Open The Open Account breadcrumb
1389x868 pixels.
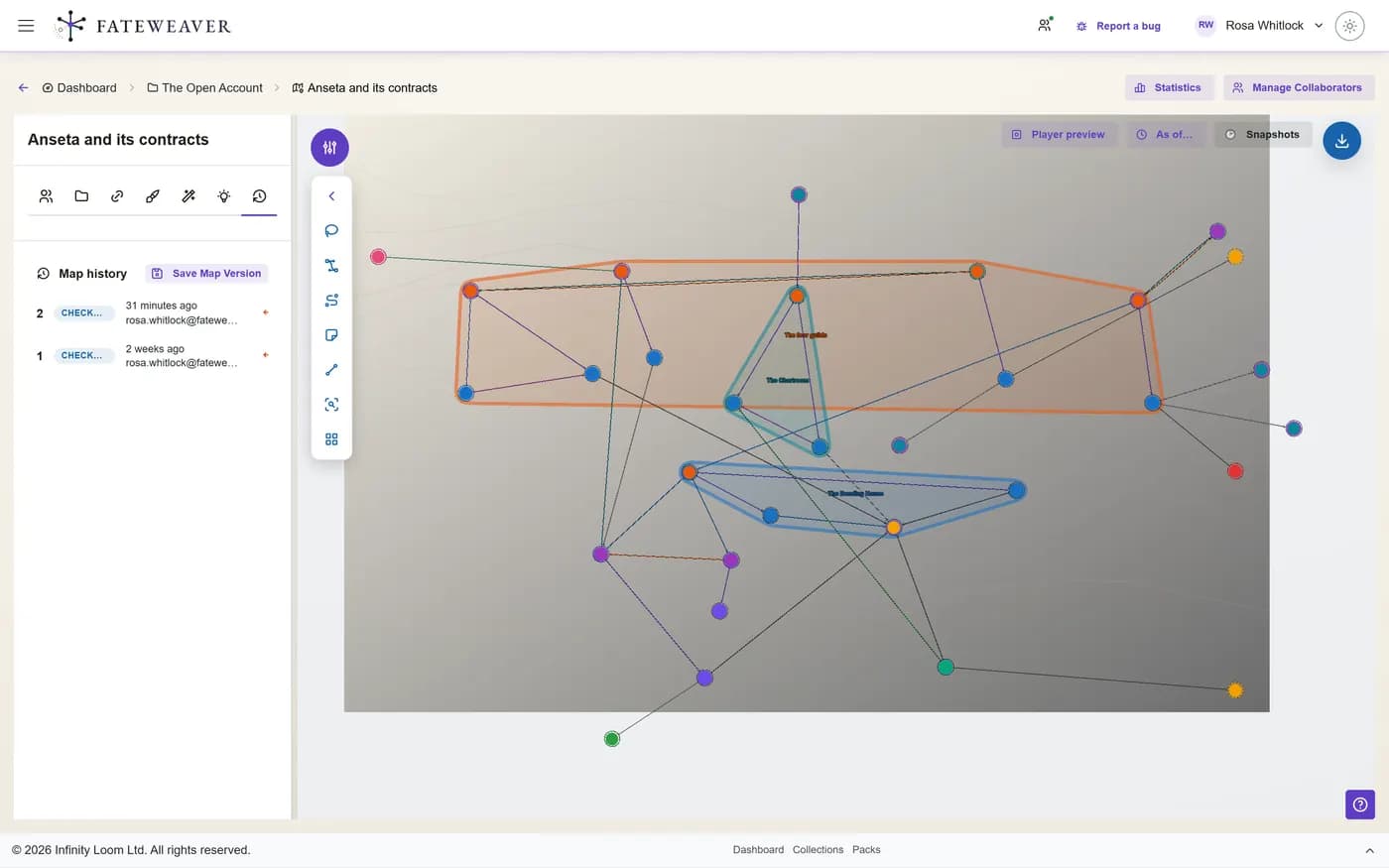[x=204, y=88]
